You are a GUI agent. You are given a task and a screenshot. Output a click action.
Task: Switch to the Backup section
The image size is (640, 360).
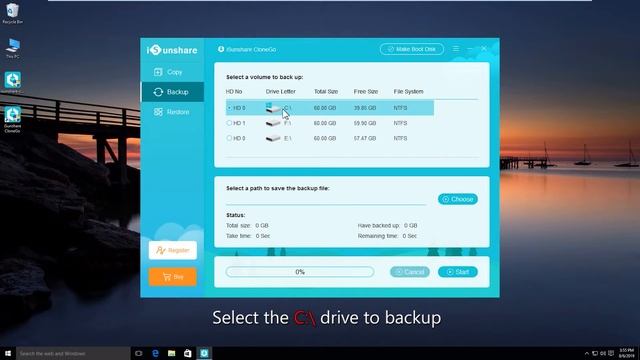(x=172, y=92)
